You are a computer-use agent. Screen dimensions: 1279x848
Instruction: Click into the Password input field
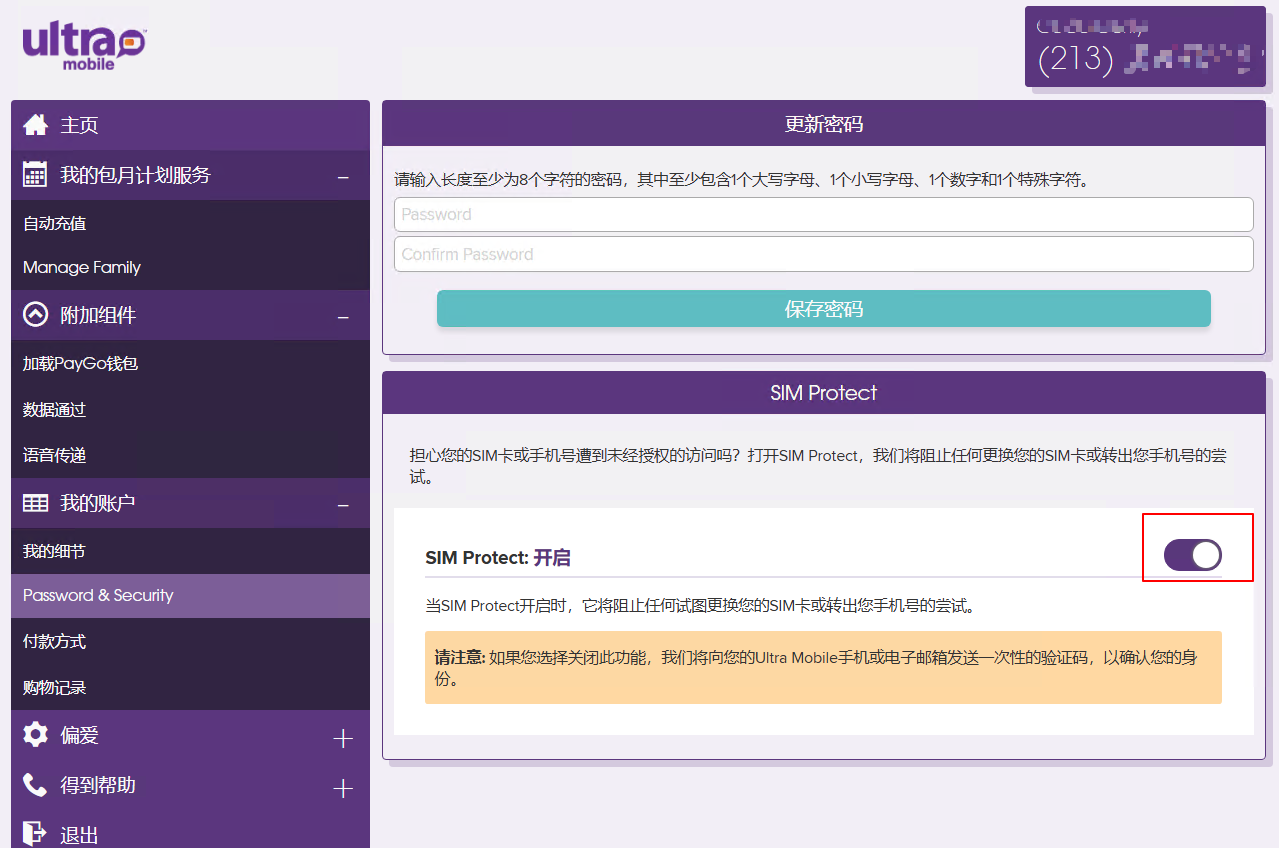(x=823, y=214)
